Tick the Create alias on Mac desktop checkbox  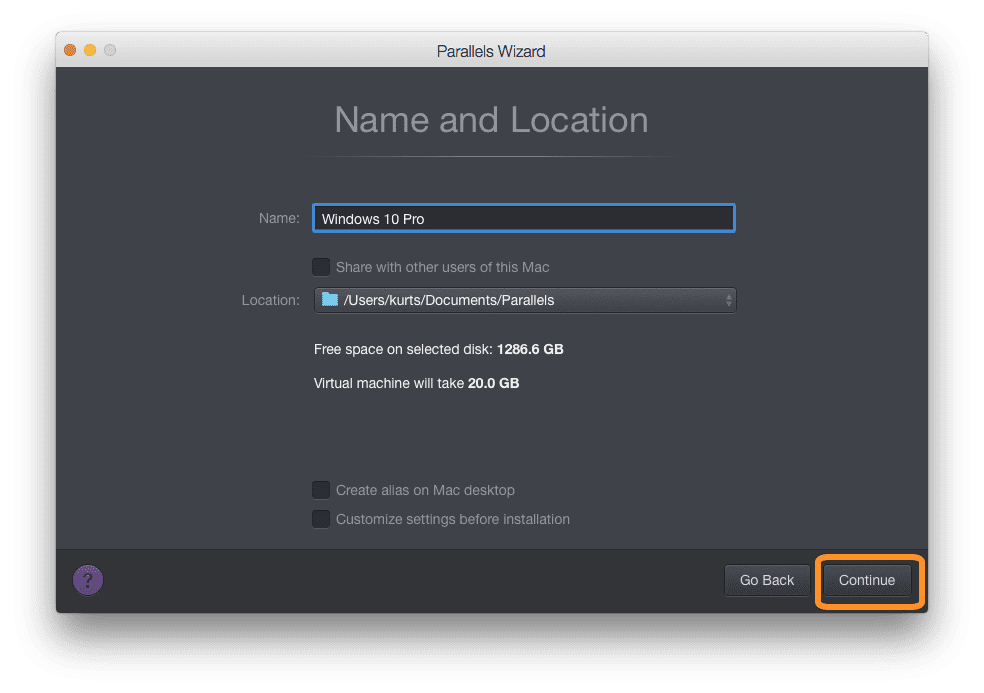(x=321, y=490)
